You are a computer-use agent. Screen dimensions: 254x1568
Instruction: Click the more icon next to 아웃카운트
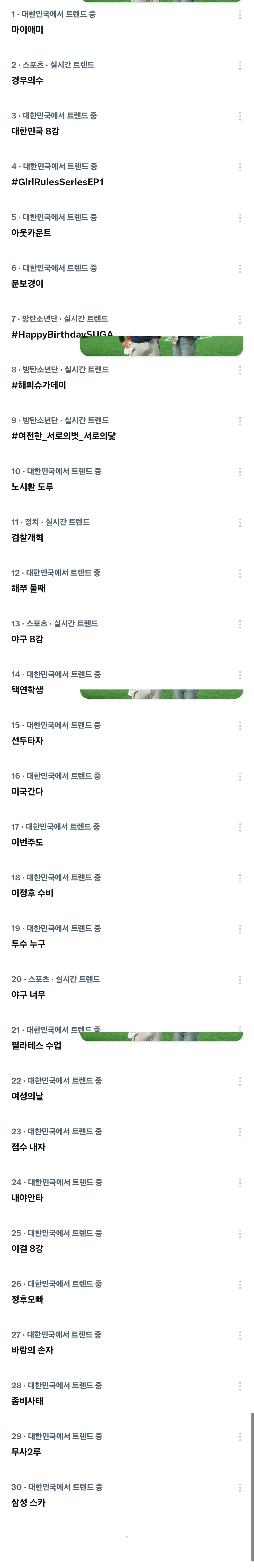pos(240,218)
